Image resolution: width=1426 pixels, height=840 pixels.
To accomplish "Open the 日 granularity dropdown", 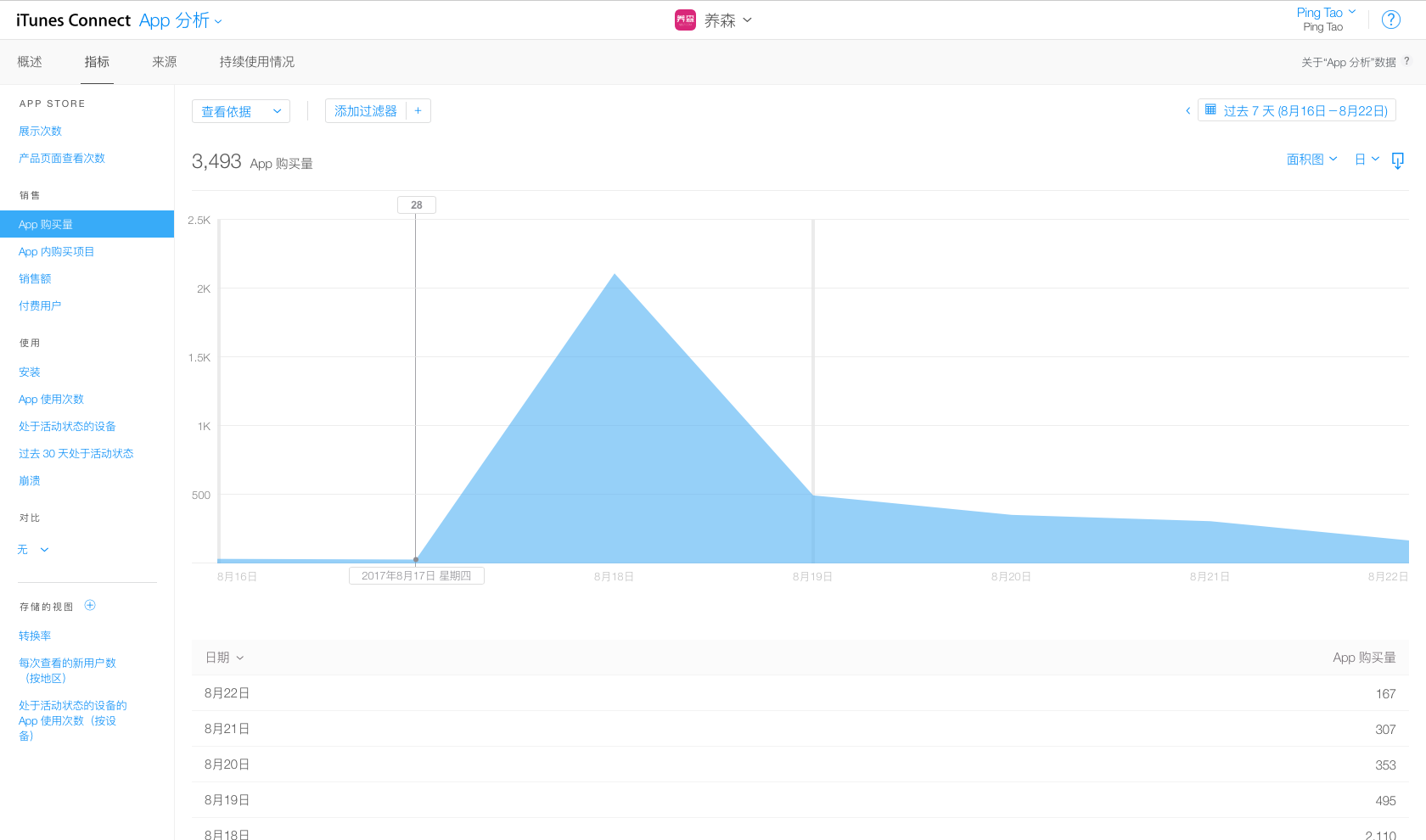I will [x=1367, y=160].
